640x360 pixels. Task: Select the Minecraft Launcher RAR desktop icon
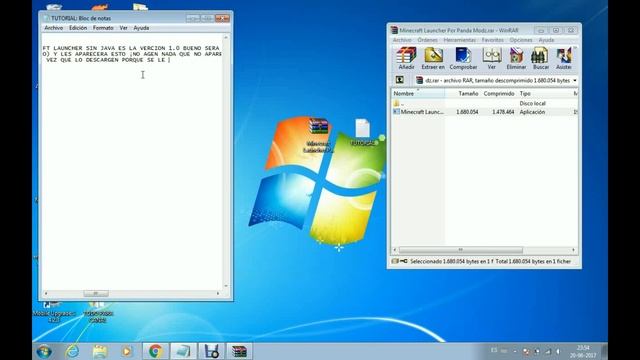pyautogui.click(x=318, y=136)
